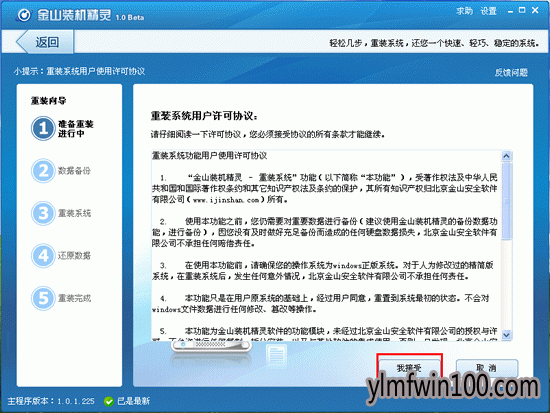Accept the agreement with 我接受
The width and height of the screenshot is (550, 413).
(409, 368)
